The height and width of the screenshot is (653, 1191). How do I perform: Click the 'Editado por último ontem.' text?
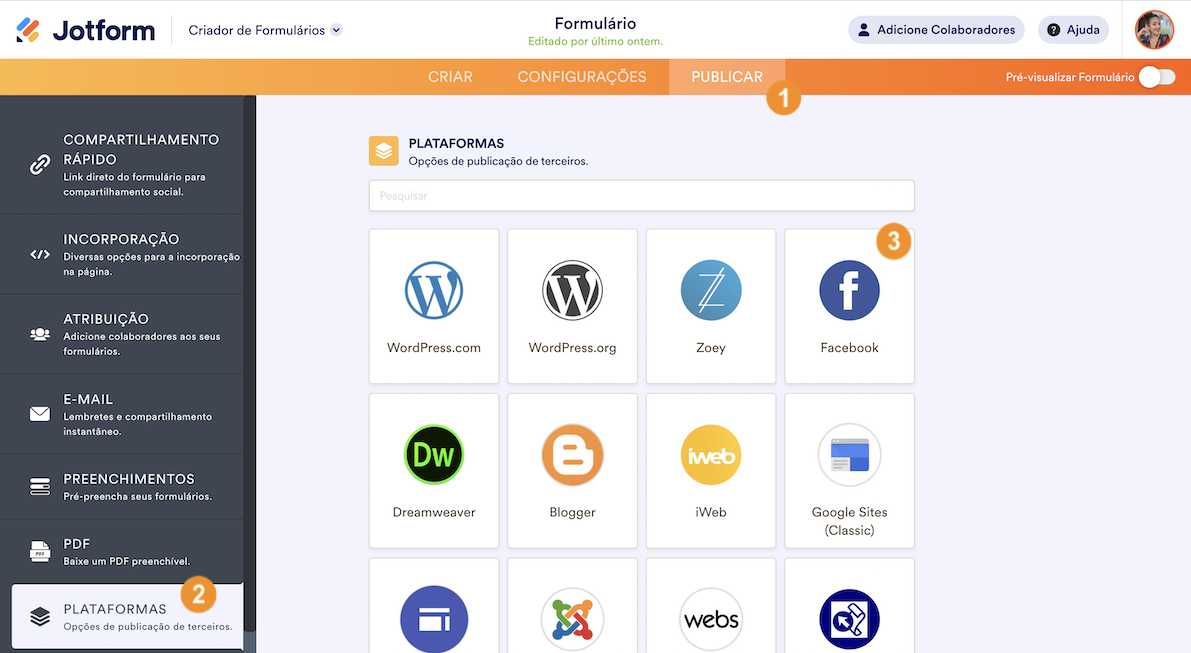(x=596, y=41)
